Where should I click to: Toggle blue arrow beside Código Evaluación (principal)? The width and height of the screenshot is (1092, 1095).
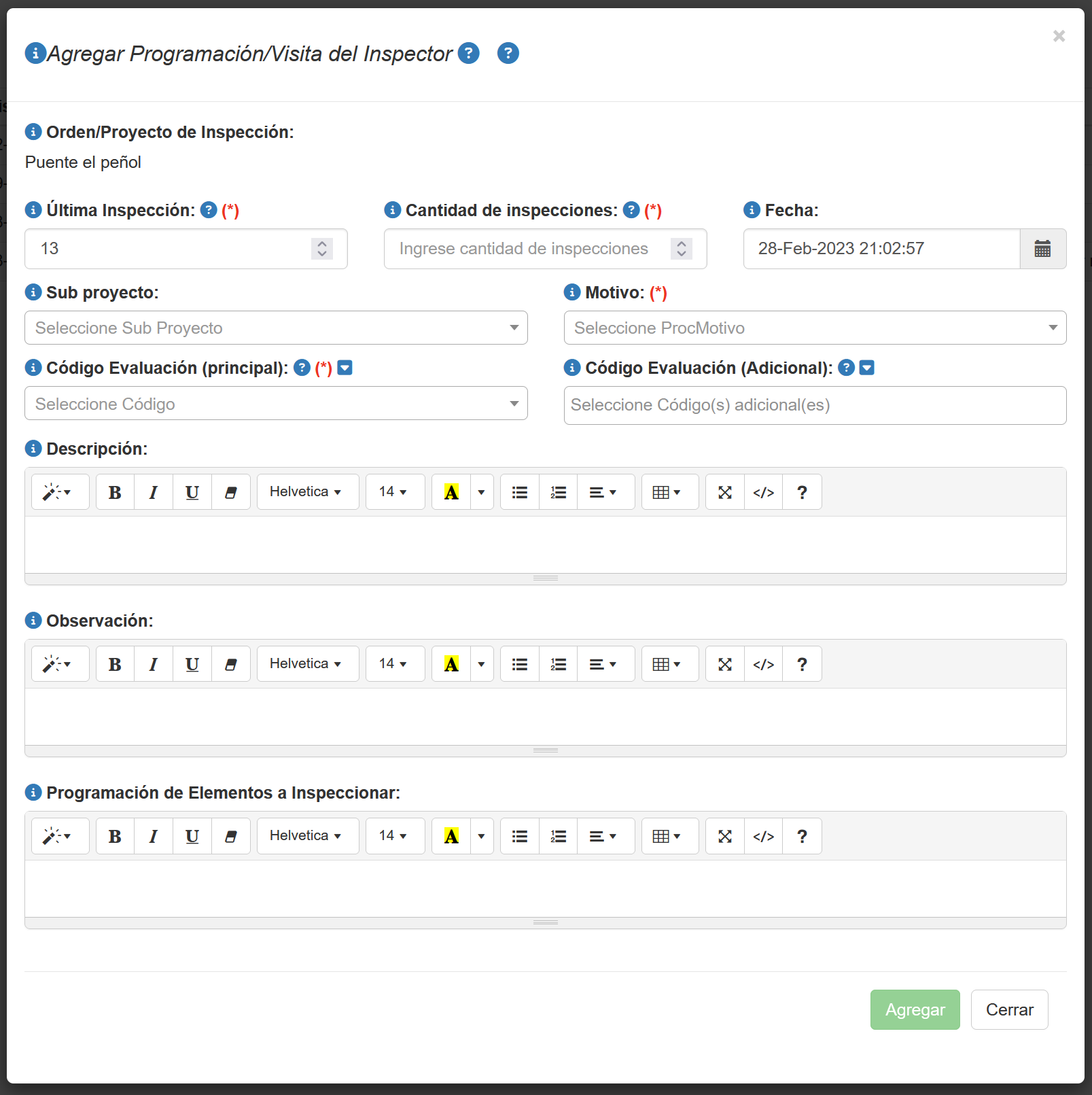[x=345, y=368]
